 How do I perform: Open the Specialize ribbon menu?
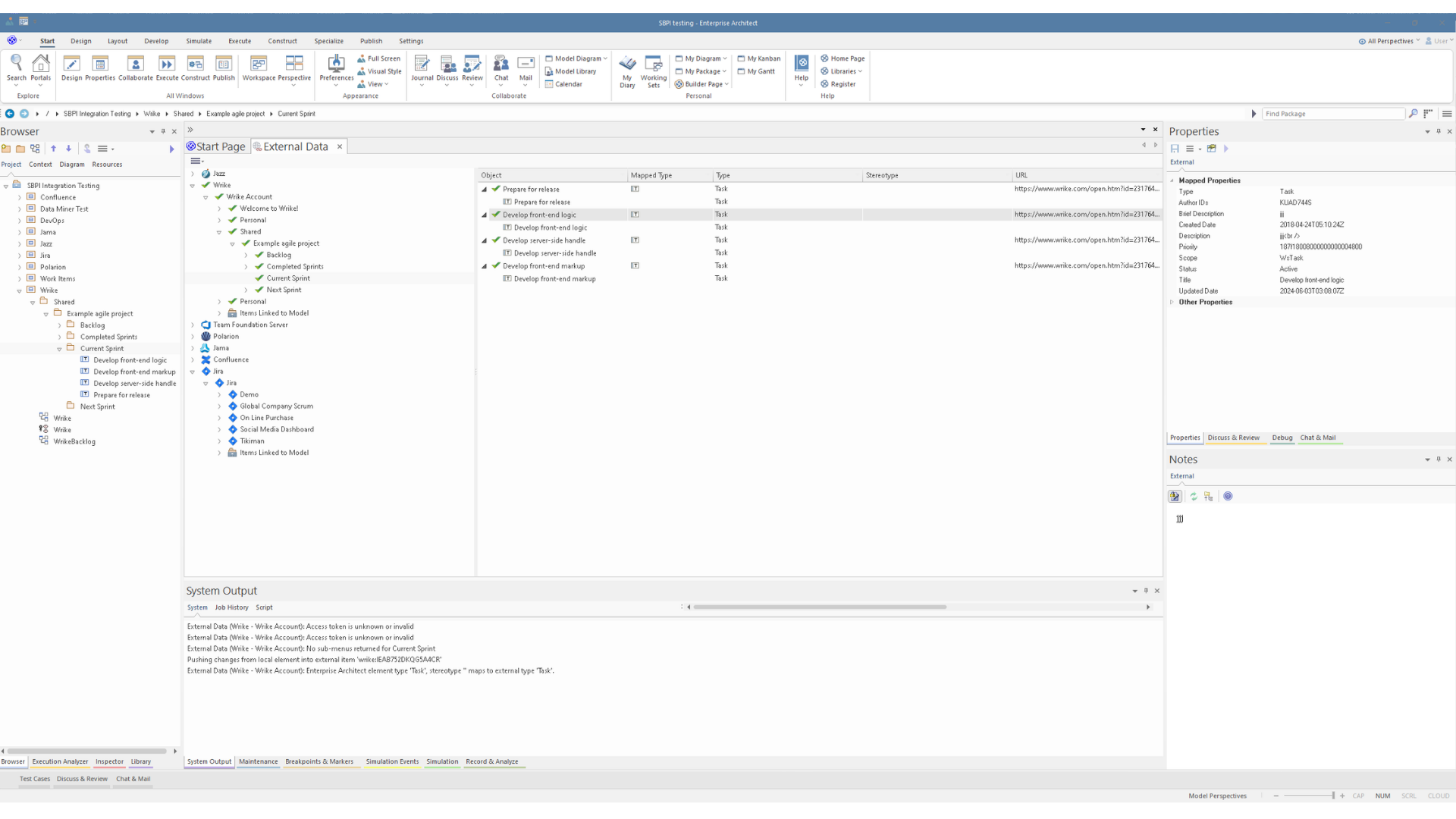click(329, 41)
